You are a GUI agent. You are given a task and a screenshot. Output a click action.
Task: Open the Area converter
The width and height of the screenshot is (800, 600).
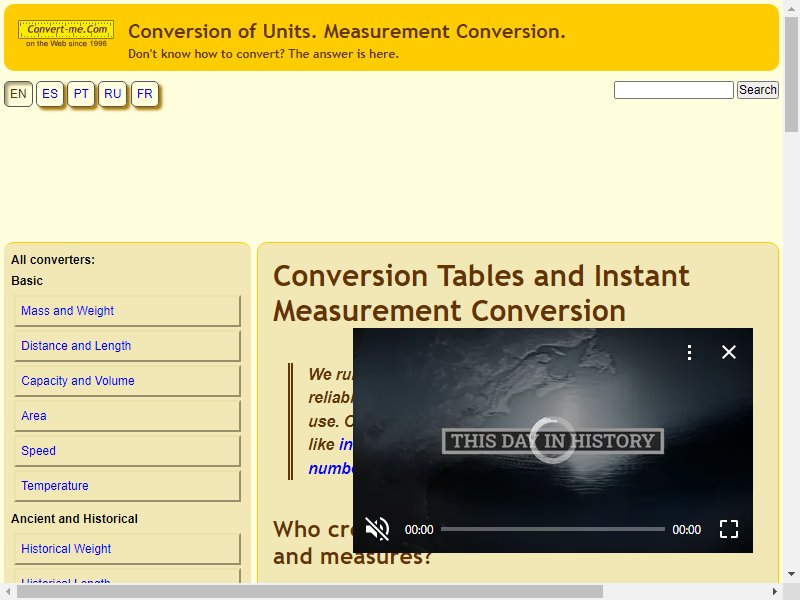point(127,416)
